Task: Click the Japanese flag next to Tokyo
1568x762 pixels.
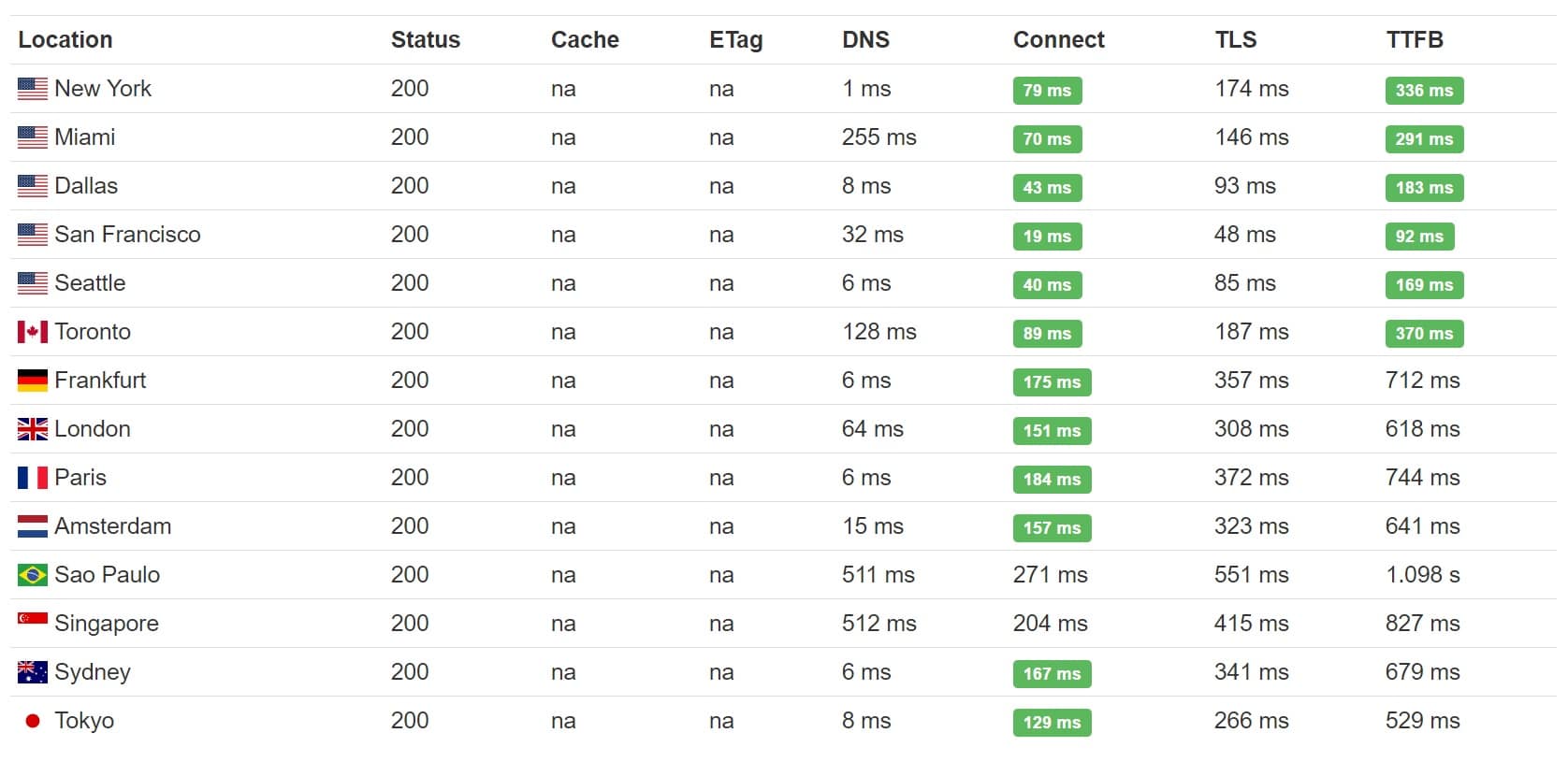Action: pos(32,721)
